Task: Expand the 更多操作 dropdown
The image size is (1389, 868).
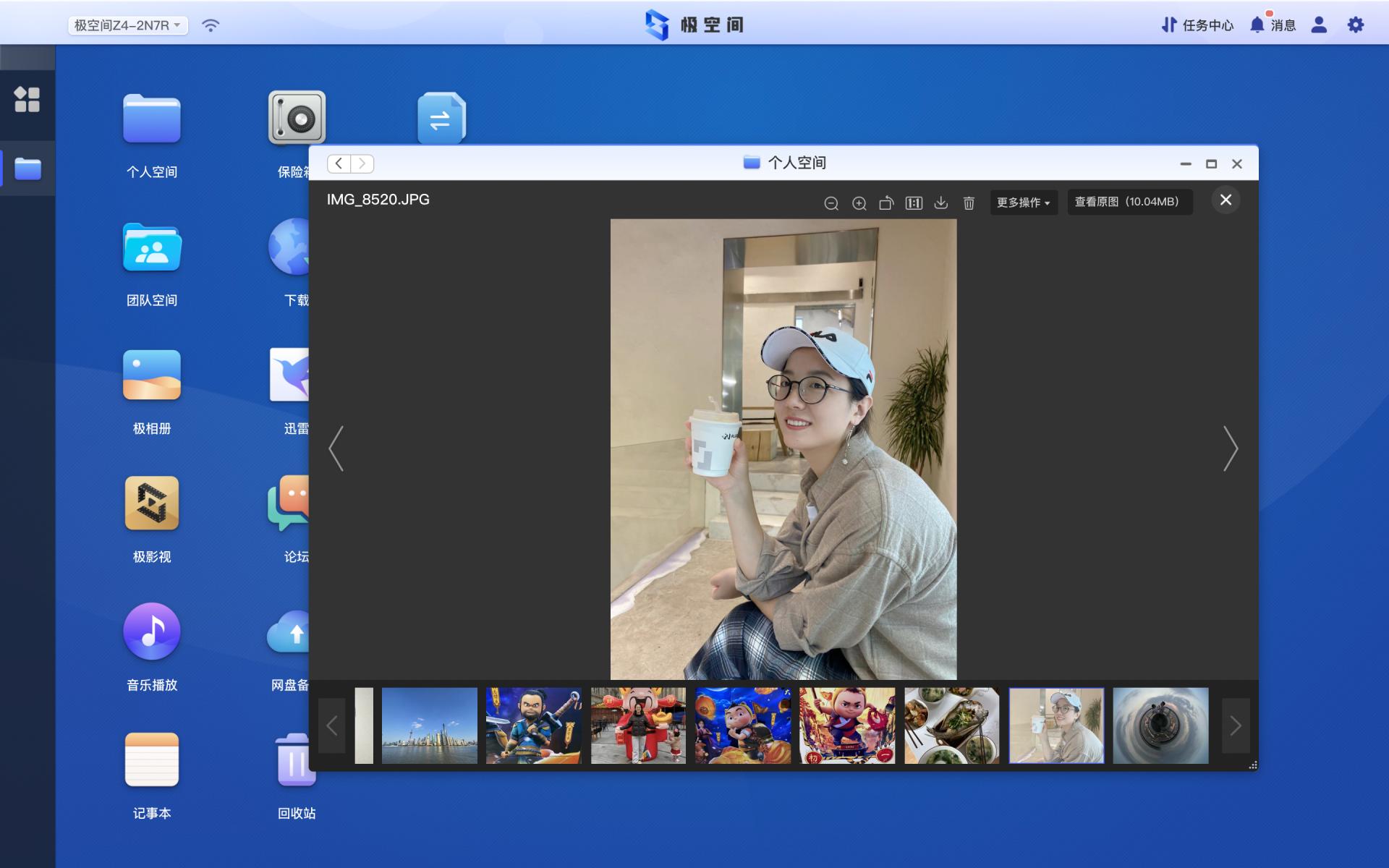Action: (1023, 203)
